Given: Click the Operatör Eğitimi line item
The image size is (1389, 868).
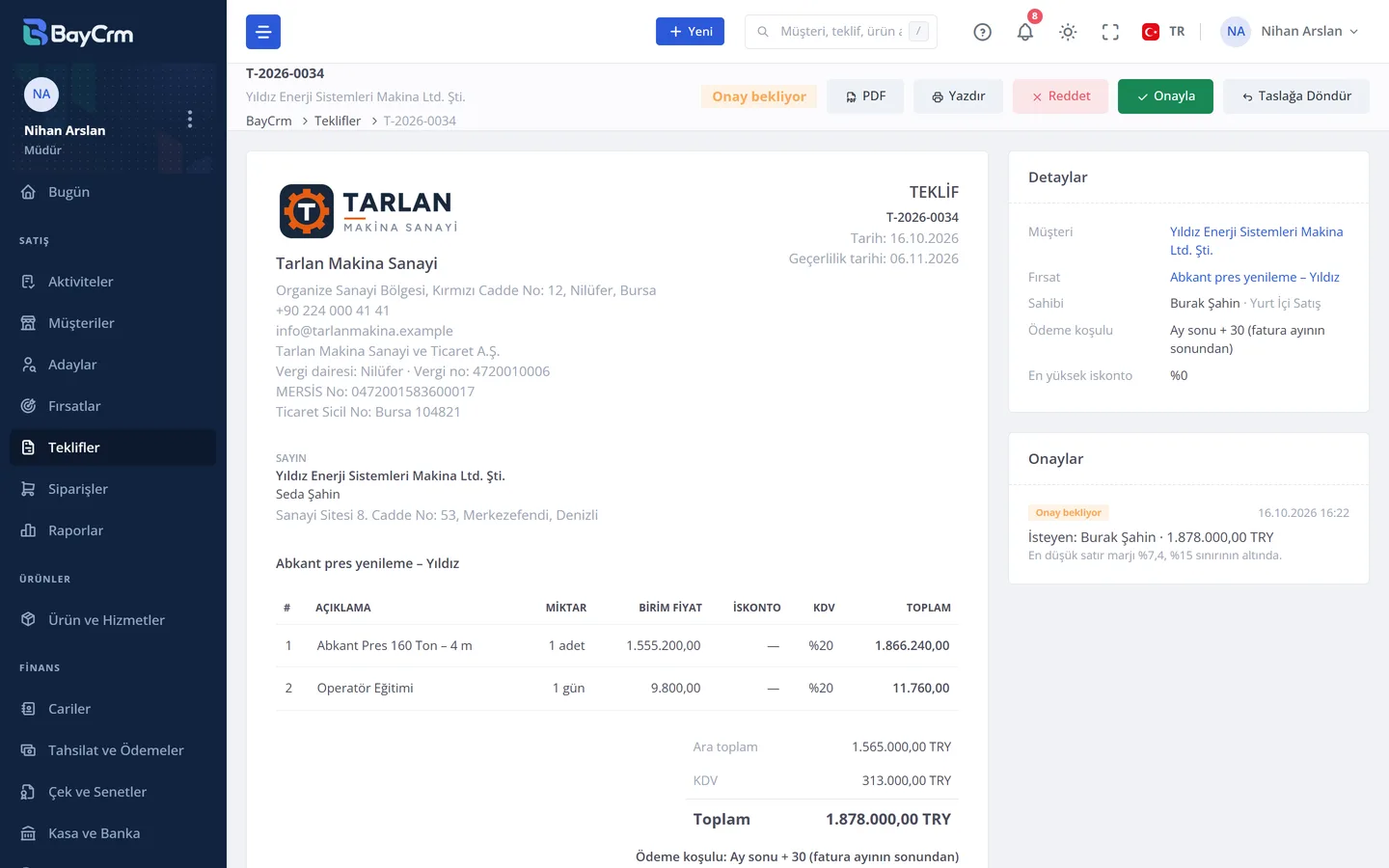Looking at the screenshot, I should tap(617, 689).
